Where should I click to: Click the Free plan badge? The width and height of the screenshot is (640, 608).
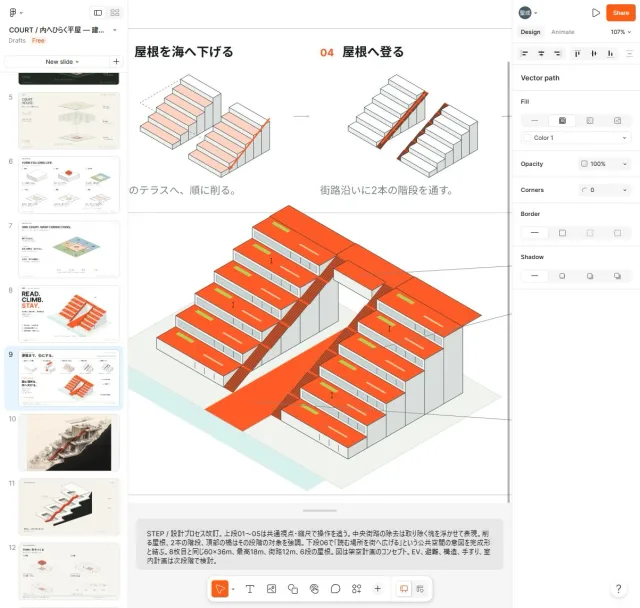pyautogui.click(x=38, y=40)
